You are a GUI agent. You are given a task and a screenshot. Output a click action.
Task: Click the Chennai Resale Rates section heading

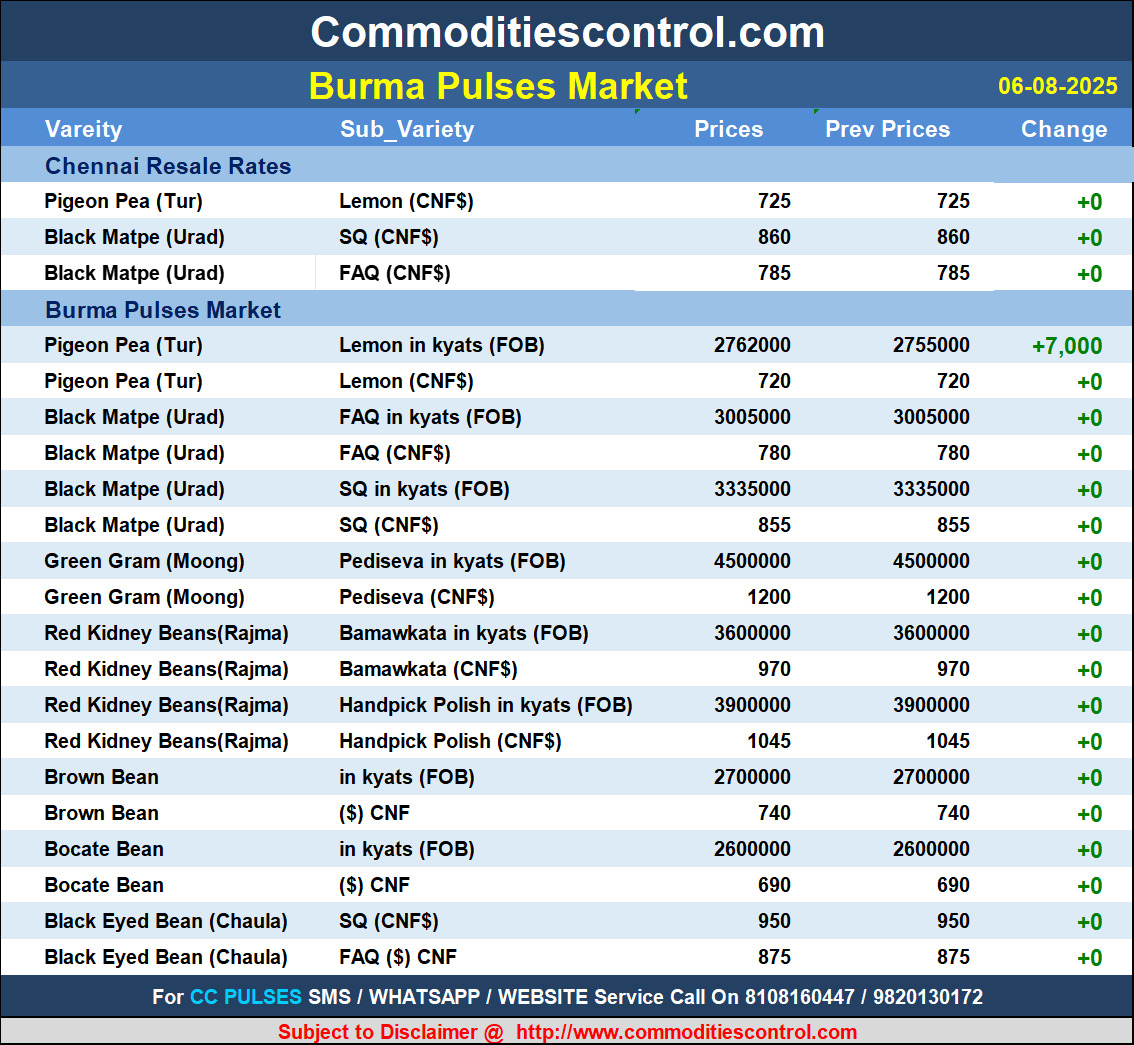click(x=168, y=166)
